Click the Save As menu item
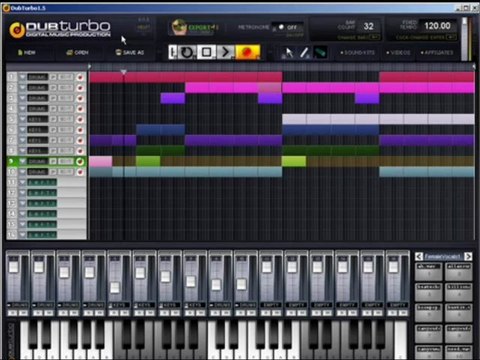This screenshot has height=360, width=480. click(130, 53)
